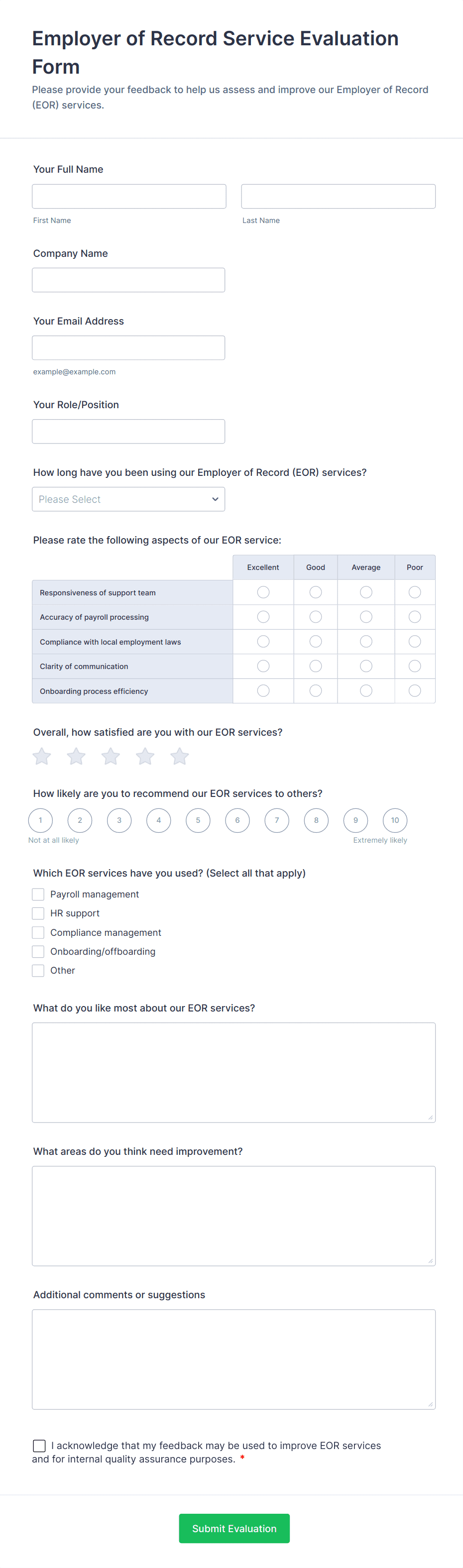Focus the Your Email Address field

(x=128, y=348)
